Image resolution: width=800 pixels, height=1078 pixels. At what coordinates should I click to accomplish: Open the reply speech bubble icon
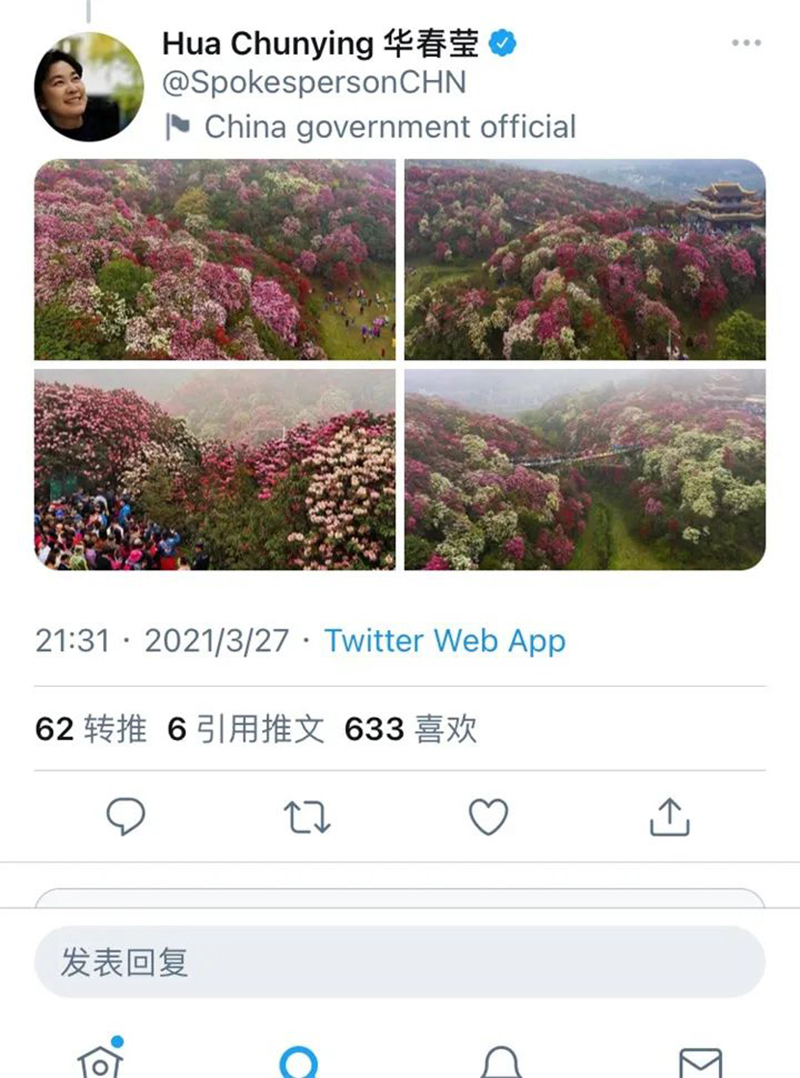(126, 816)
